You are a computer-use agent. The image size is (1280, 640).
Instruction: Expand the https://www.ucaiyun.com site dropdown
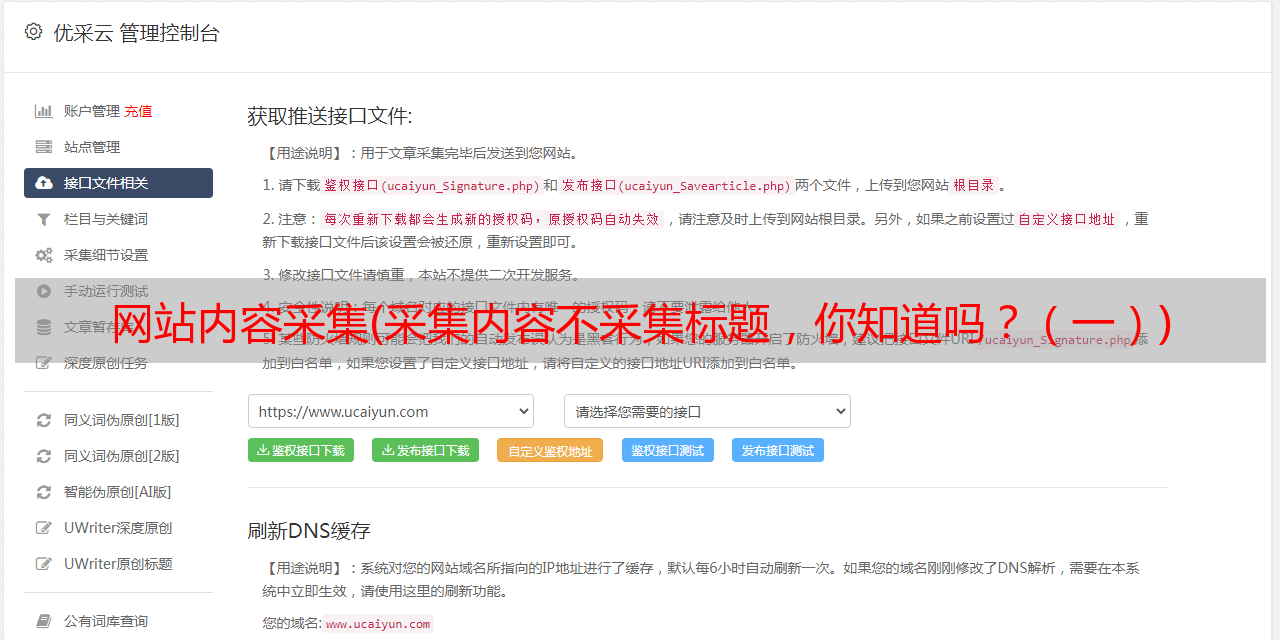391,411
